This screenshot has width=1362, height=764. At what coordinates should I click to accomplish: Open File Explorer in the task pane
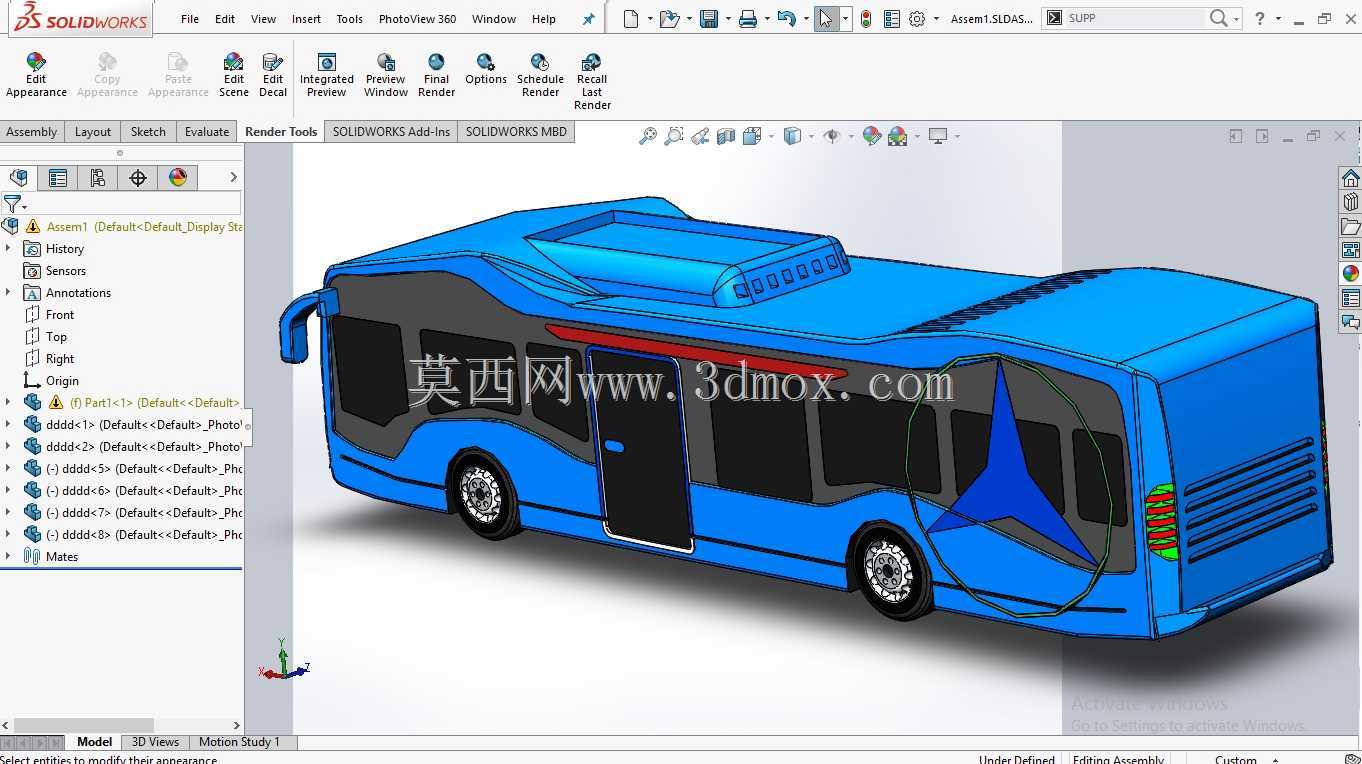click(x=1350, y=226)
